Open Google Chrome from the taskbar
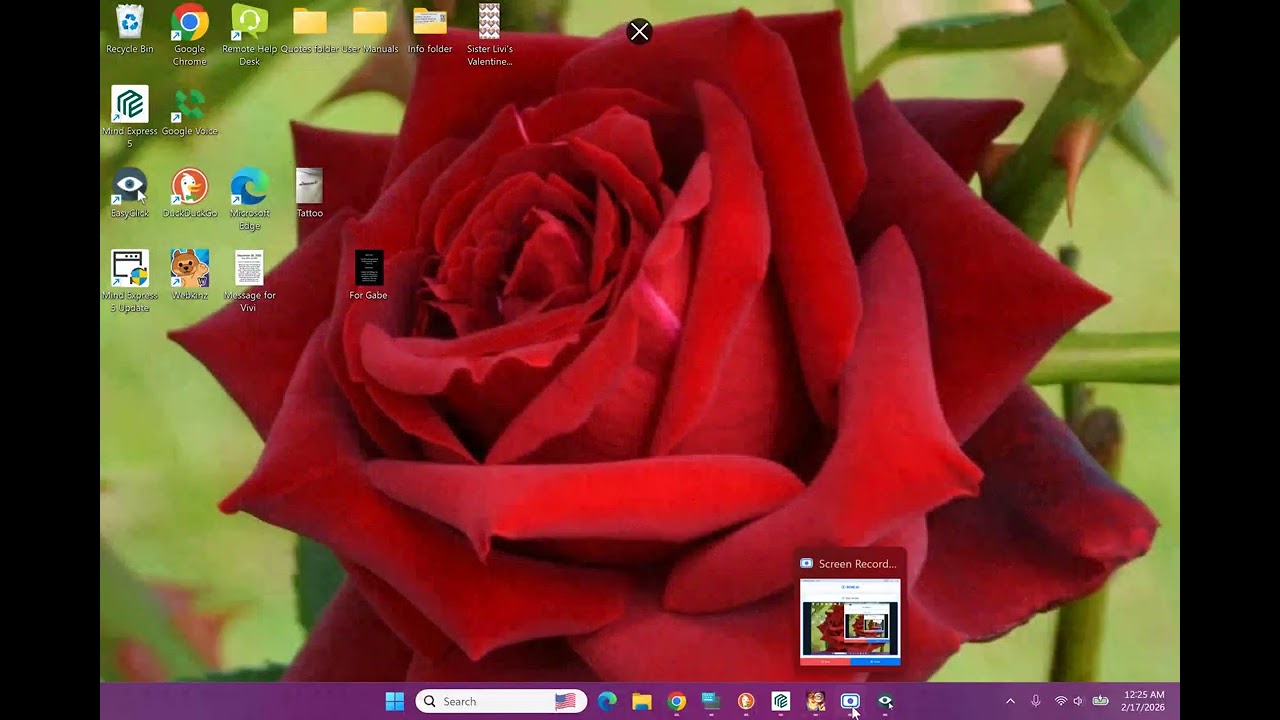Image resolution: width=1280 pixels, height=720 pixels. 677,701
